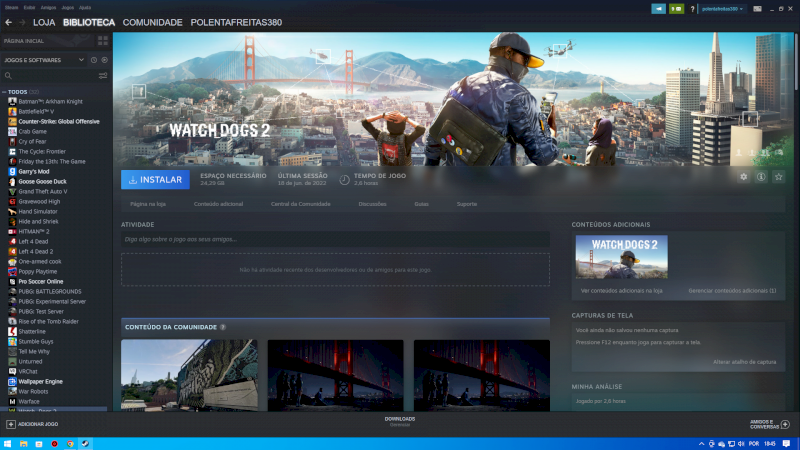This screenshot has height=450, width=800.
Task: Select Left 4 Dead 2 in library
Action: 36,252
